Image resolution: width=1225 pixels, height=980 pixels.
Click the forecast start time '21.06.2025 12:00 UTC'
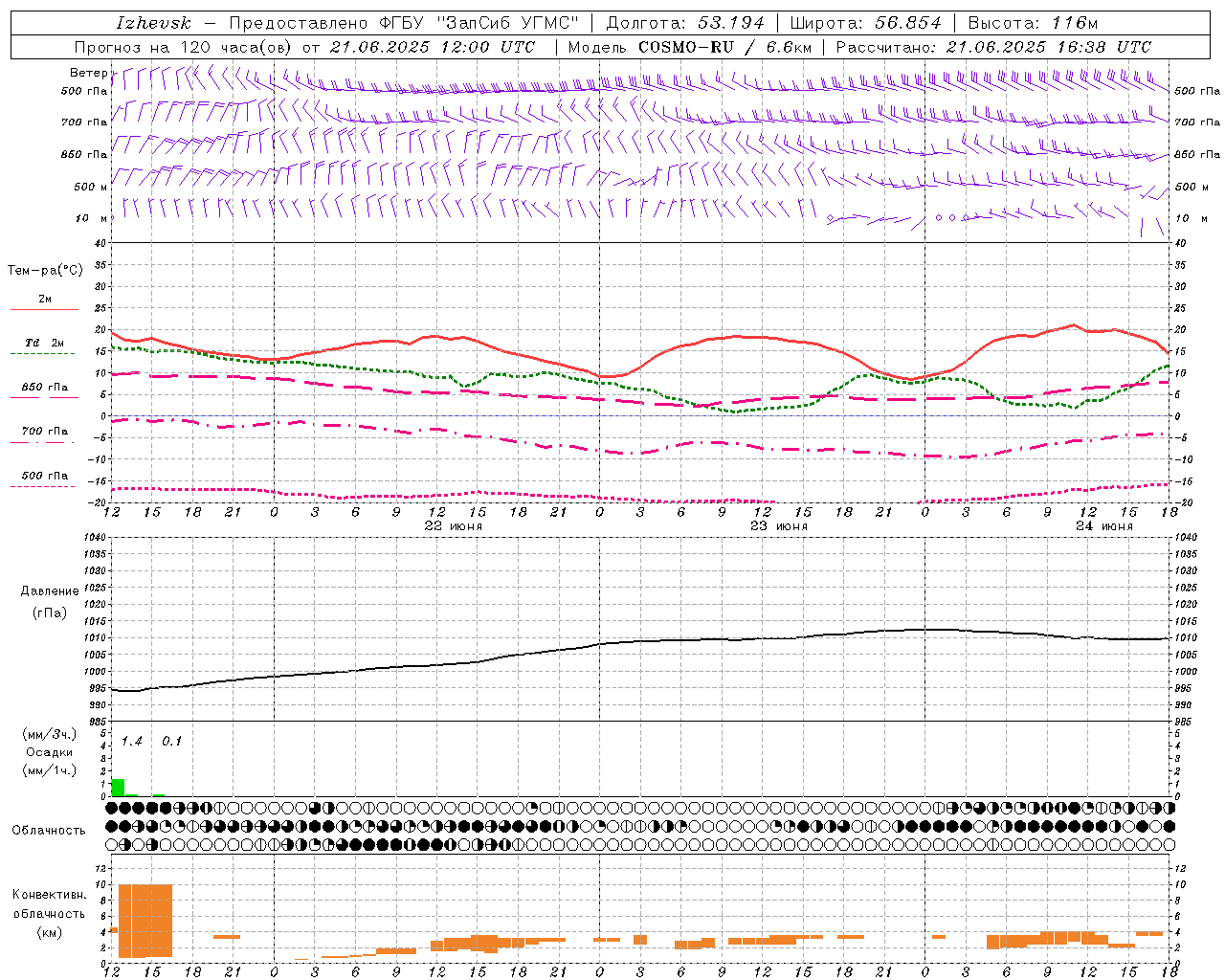pyautogui.click(x=432, y=47)
